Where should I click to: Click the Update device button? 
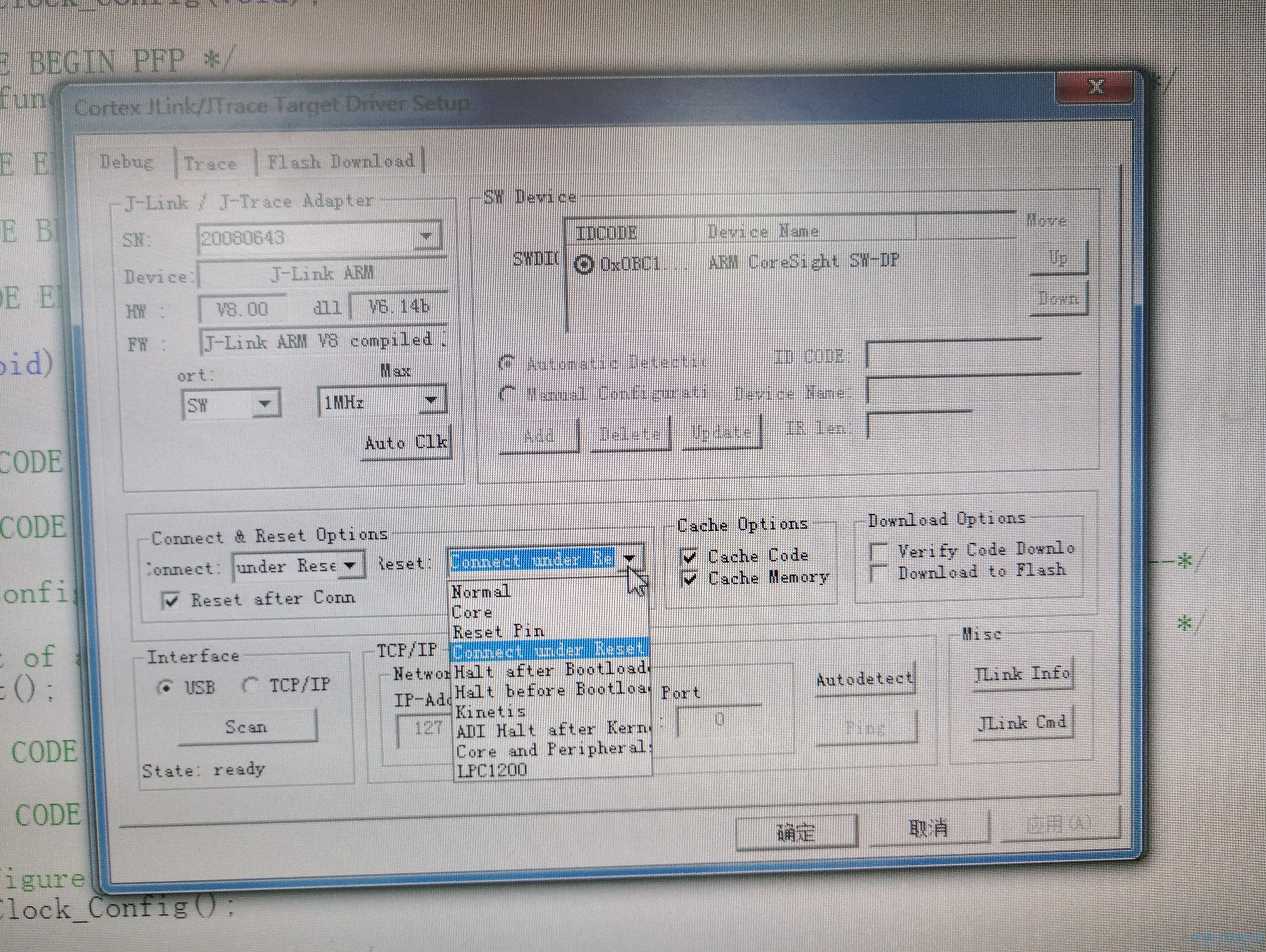pos(721,432)
